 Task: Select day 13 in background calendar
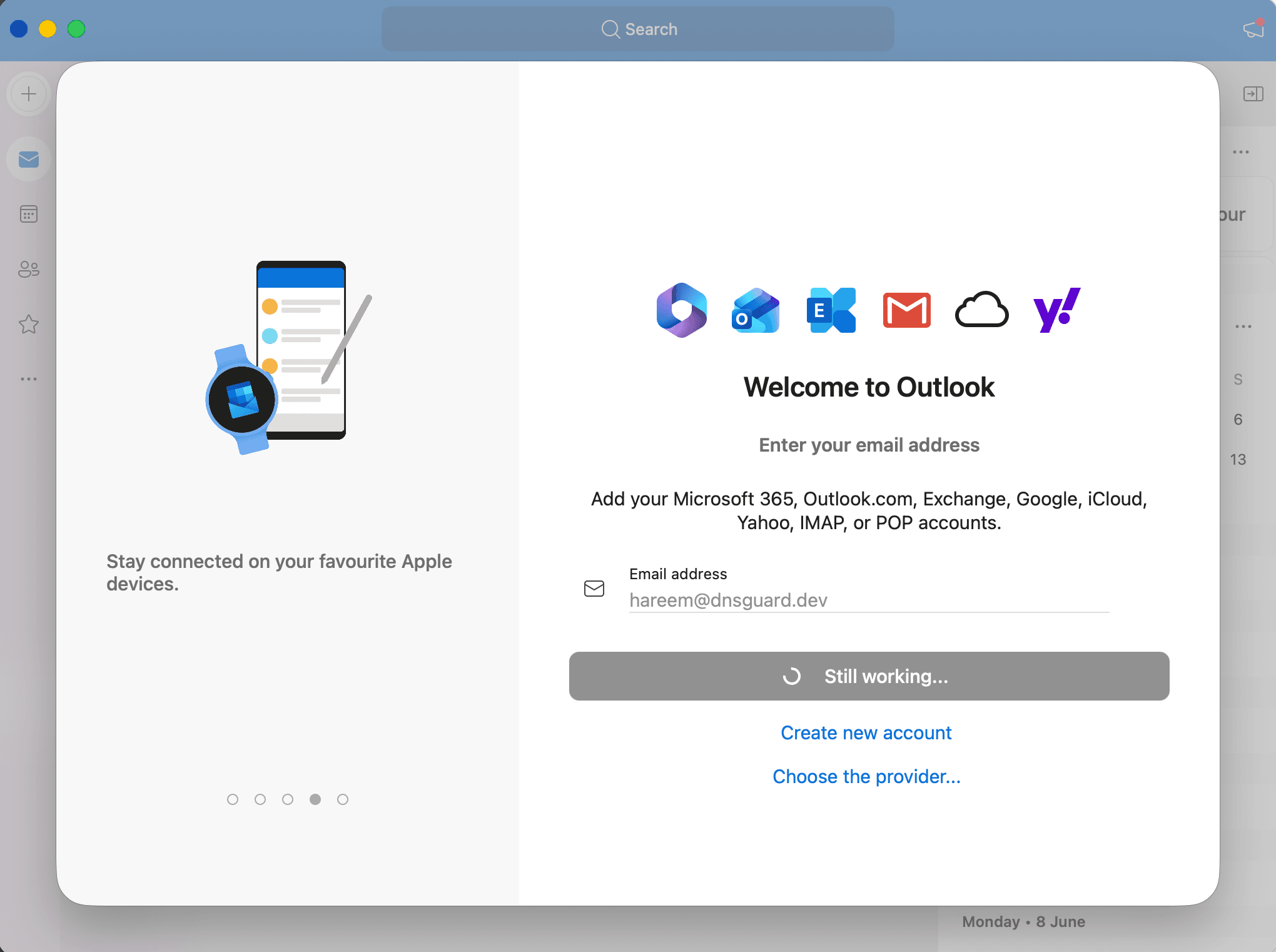tap(1238, 460)
